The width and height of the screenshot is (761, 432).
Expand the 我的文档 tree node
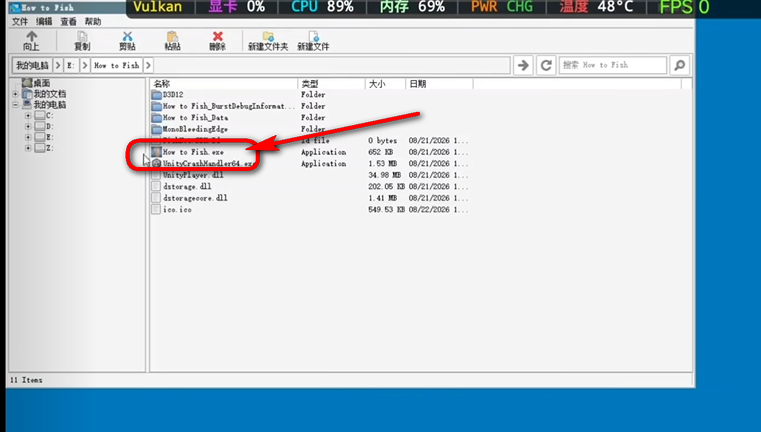pos(16,94)
